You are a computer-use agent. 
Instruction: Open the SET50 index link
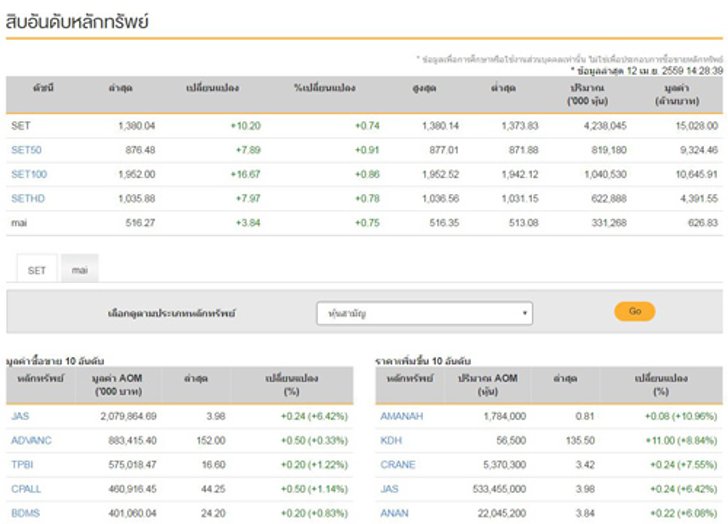click(x=26, y=150)
